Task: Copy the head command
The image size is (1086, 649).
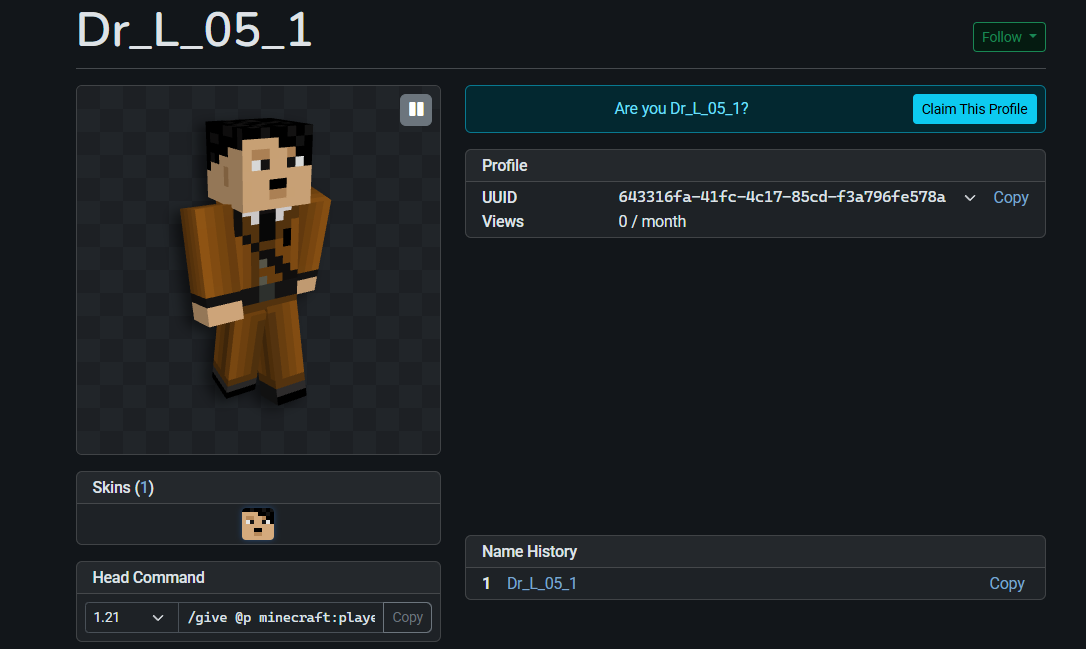Action: click(x=407, y=617)
